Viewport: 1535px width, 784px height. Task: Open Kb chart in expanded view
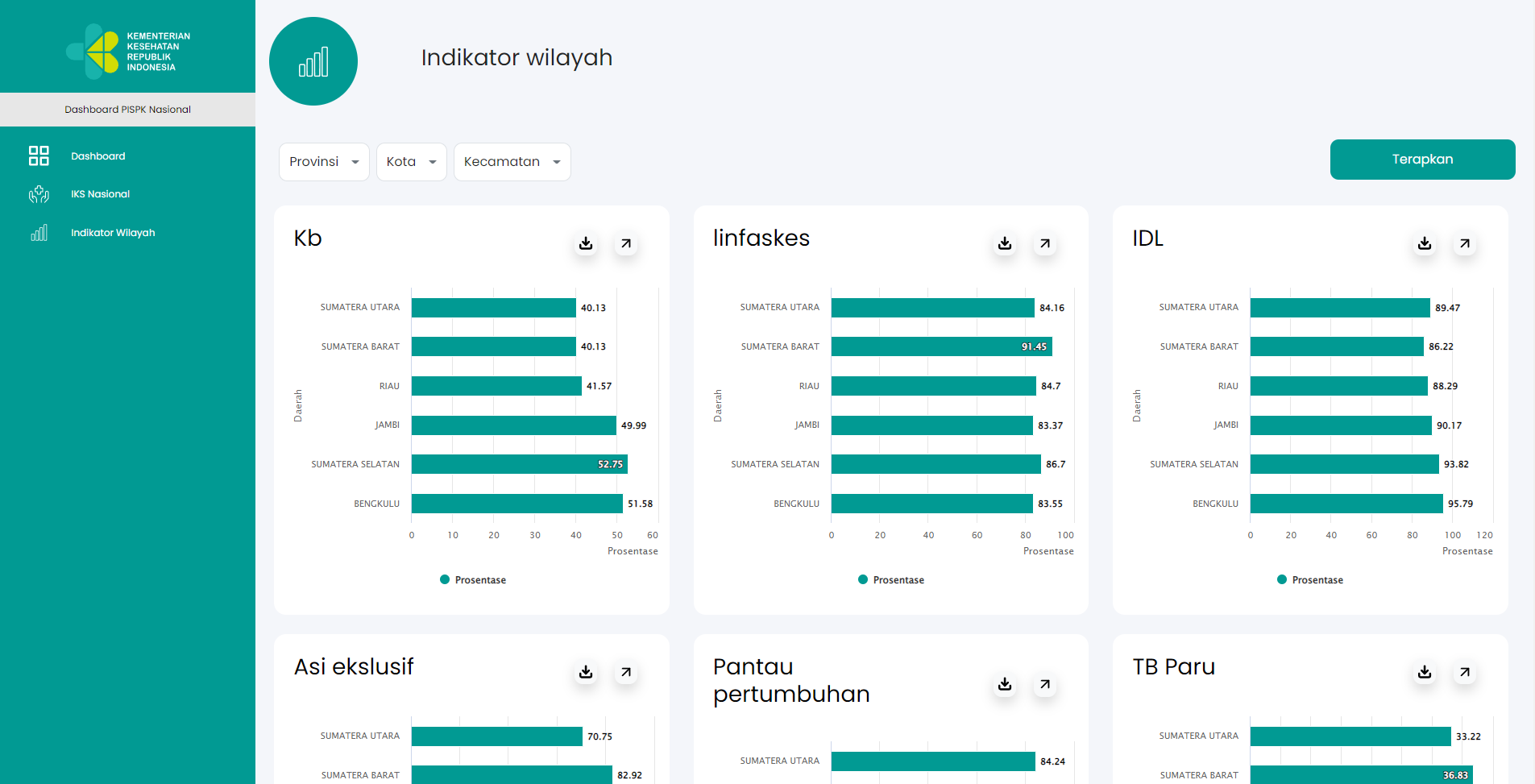[x=626, y=243]
